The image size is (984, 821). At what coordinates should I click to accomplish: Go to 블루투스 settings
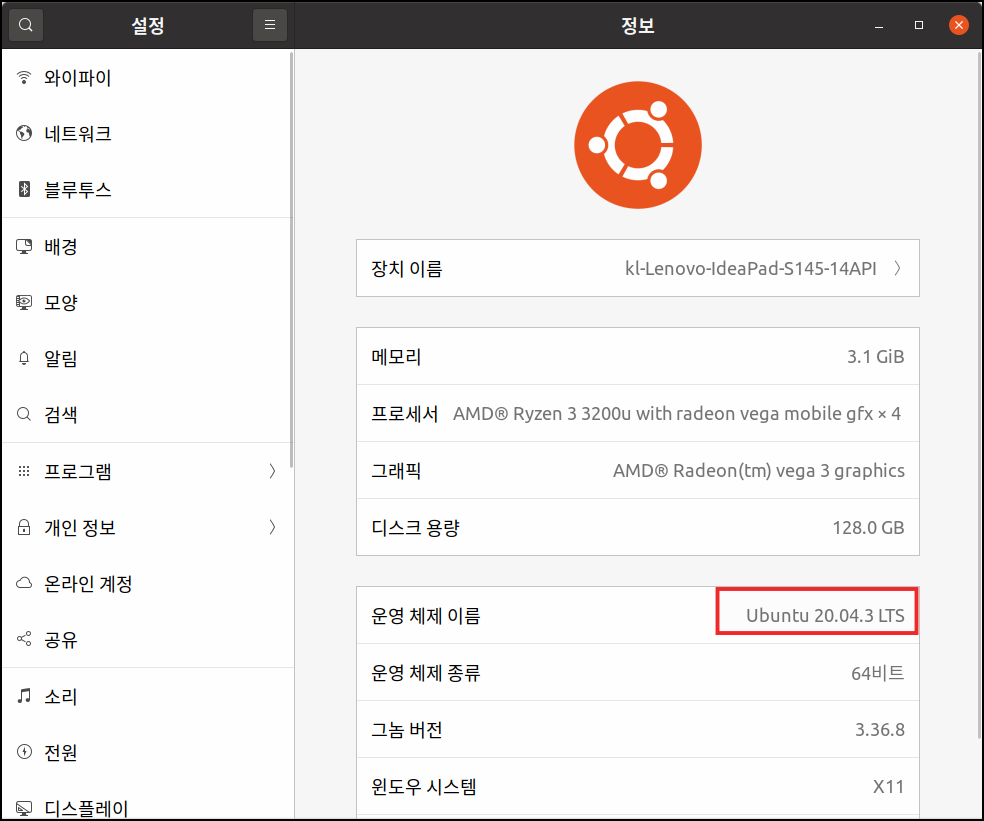[147, 189]
